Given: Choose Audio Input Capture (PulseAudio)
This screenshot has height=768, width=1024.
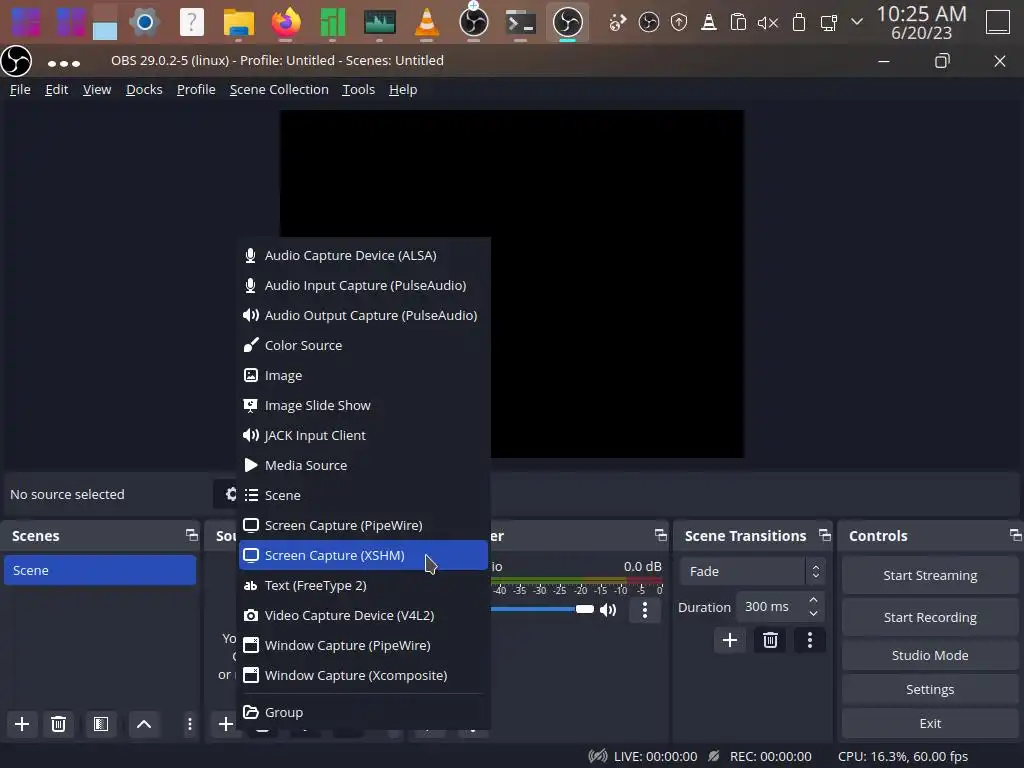Looking at the screenshot, I should pyautogui.click(x=363, y=285).
